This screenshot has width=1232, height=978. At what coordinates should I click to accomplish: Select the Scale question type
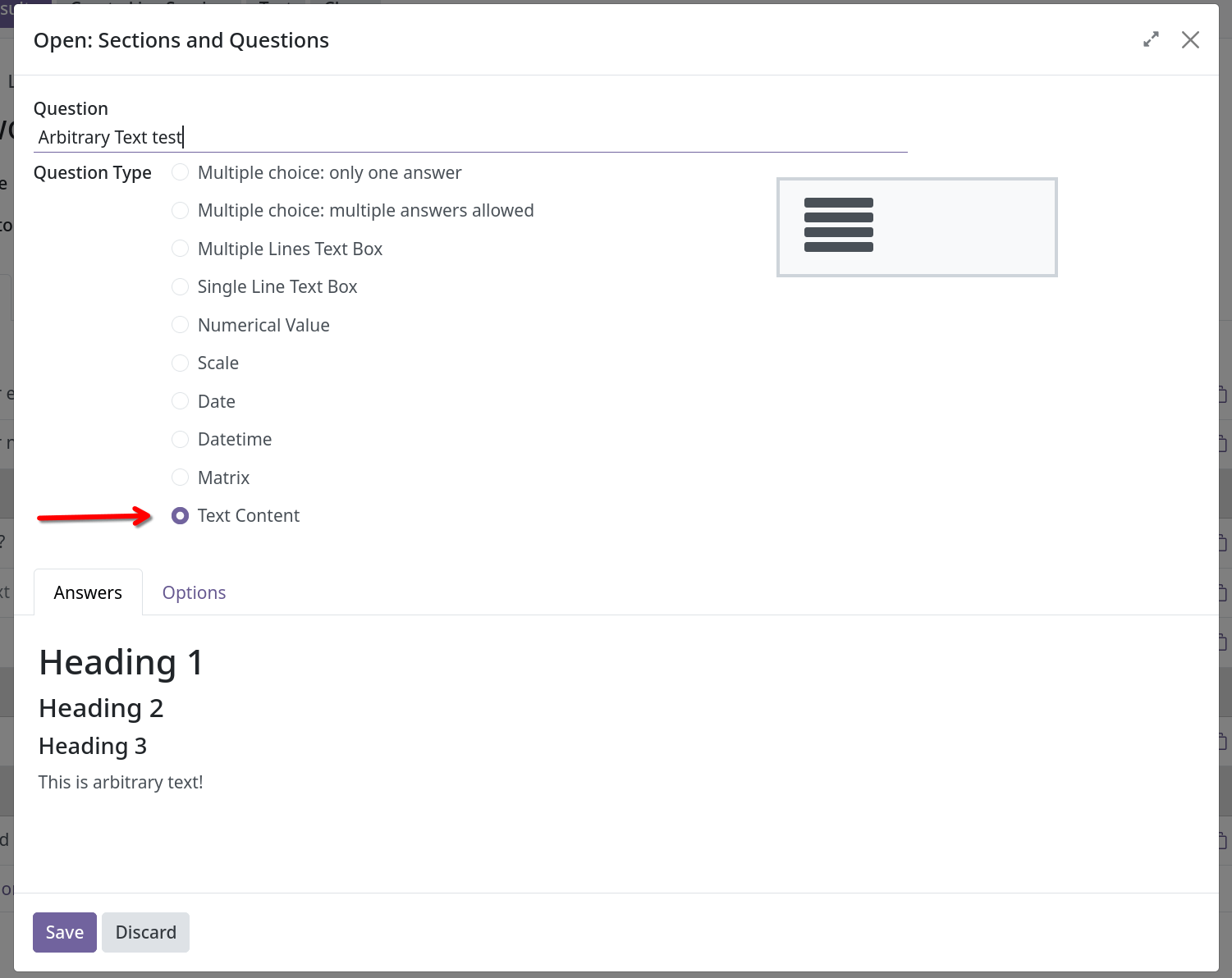(x=180, y=363)
